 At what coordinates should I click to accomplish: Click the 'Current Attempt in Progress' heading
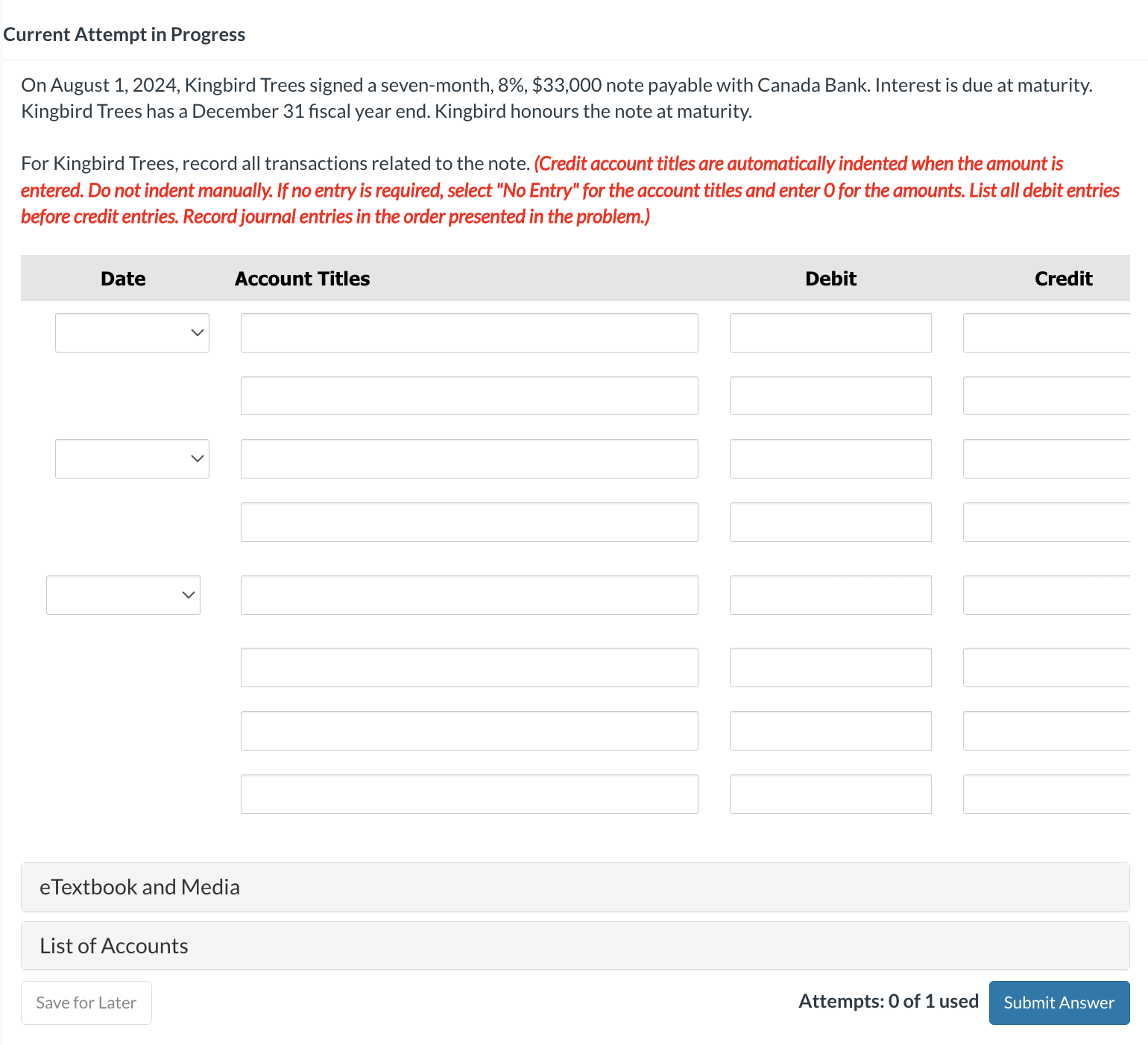pyautogui.click(x=124, y=34)
